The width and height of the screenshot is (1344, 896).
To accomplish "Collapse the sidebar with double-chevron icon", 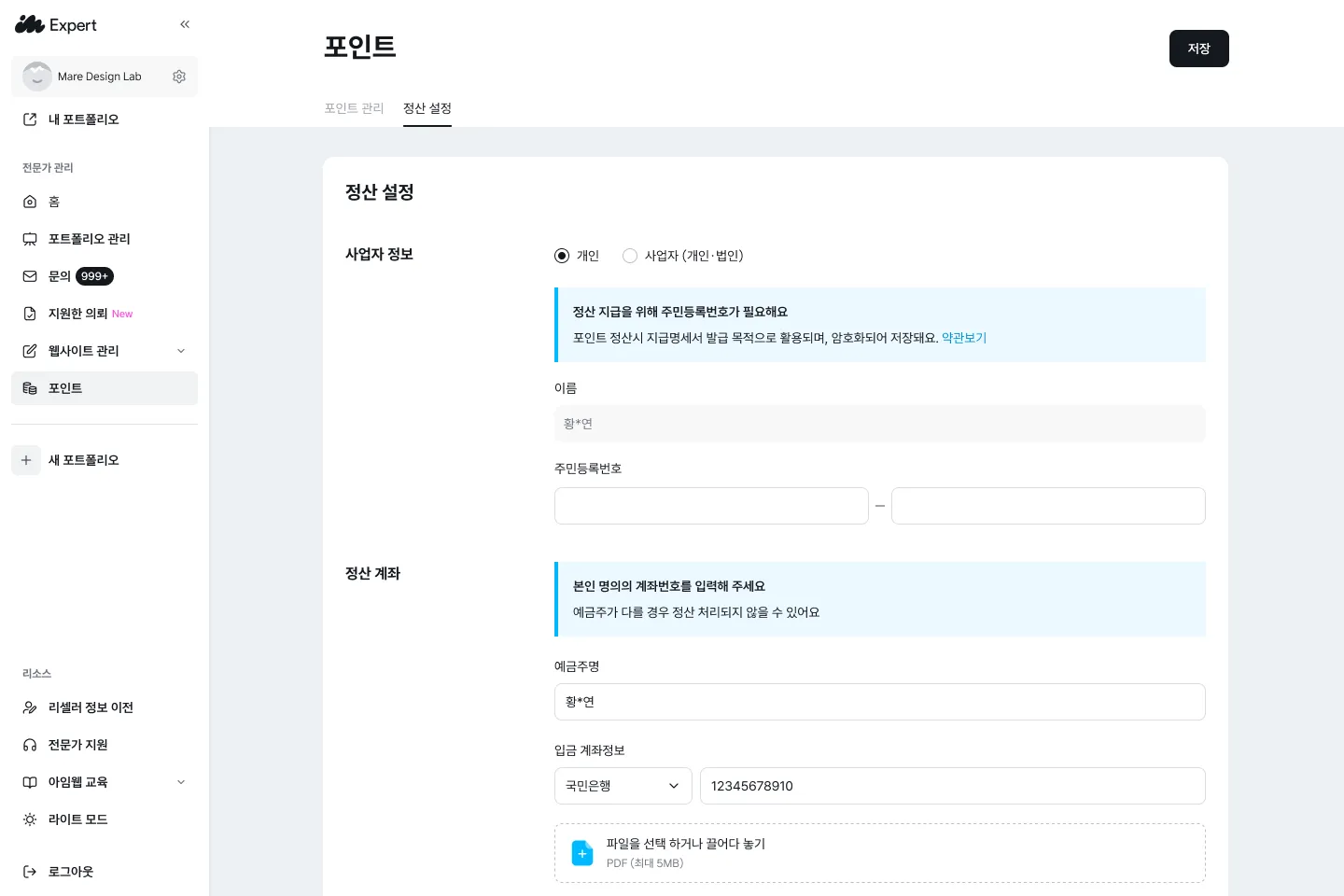I will (x=185, y=24).
